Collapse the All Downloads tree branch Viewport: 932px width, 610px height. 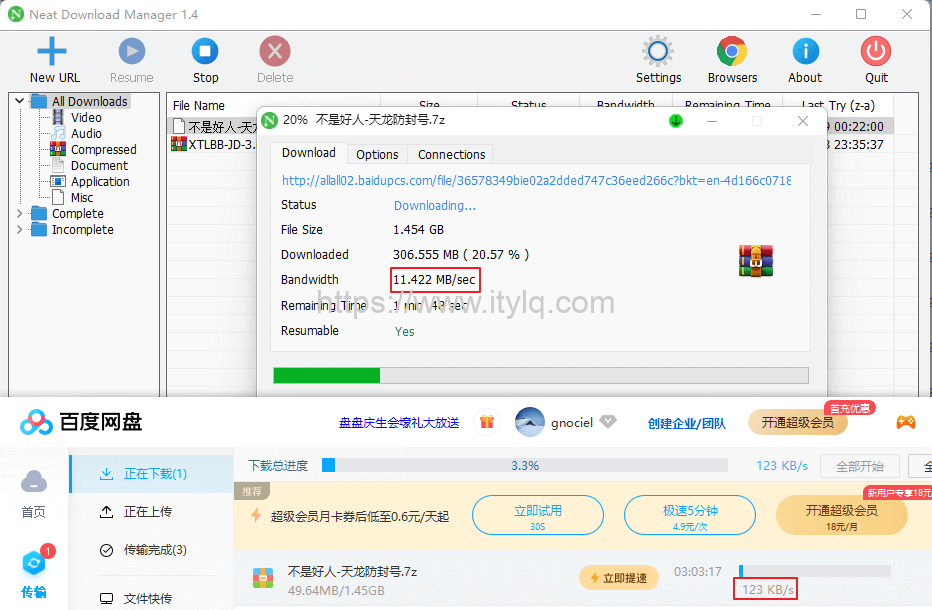pos(19,100)
